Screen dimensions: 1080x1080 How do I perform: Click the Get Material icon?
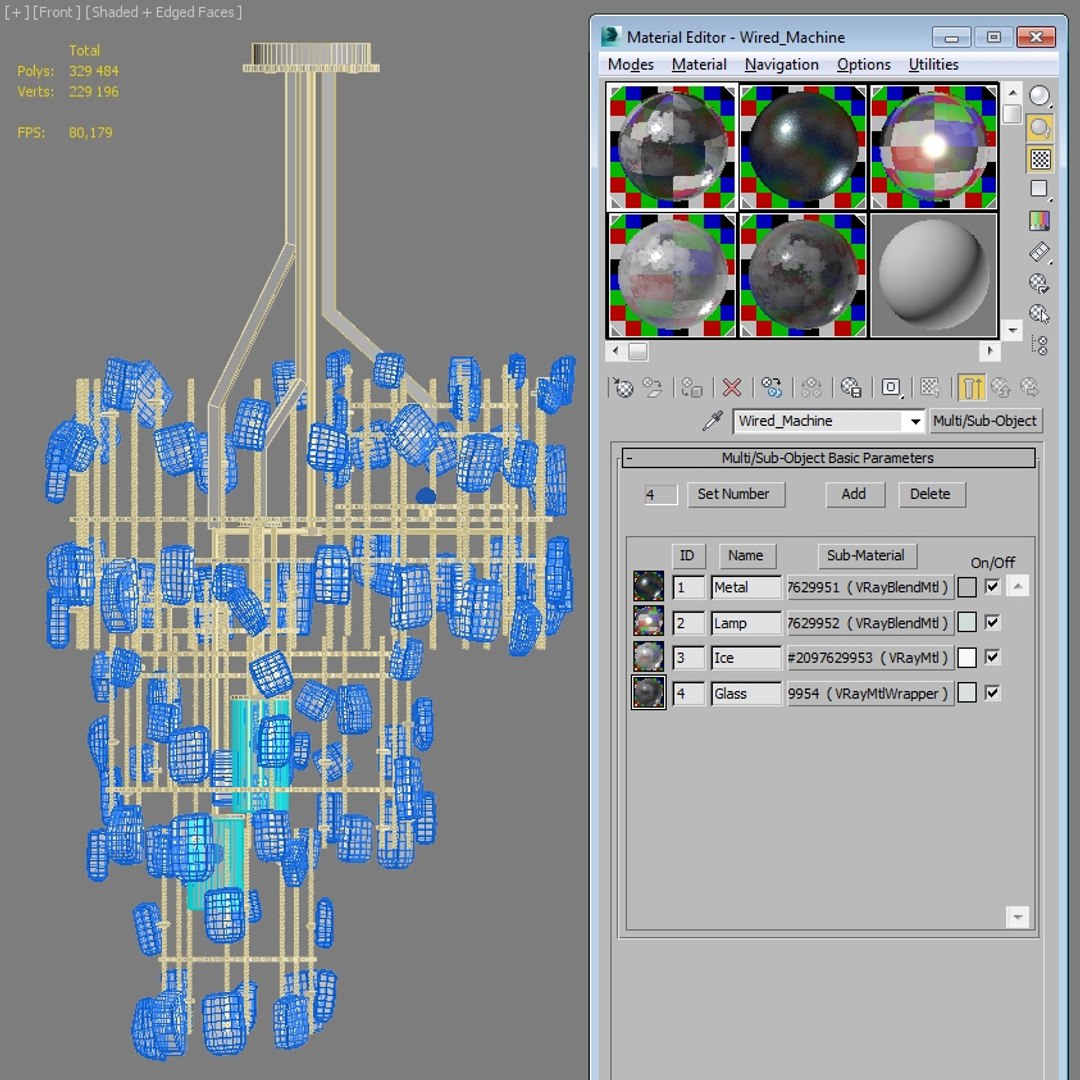[x=623, y=388]
